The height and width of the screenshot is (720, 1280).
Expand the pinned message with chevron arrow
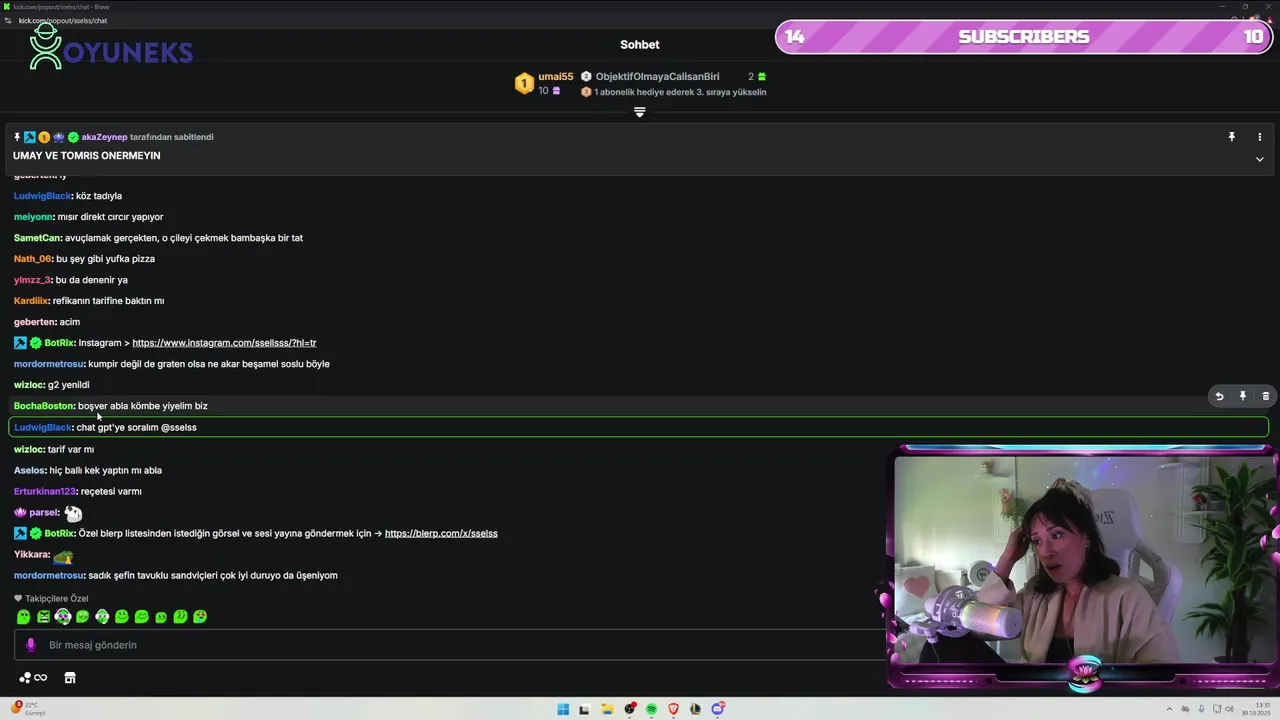point(1260,159)
